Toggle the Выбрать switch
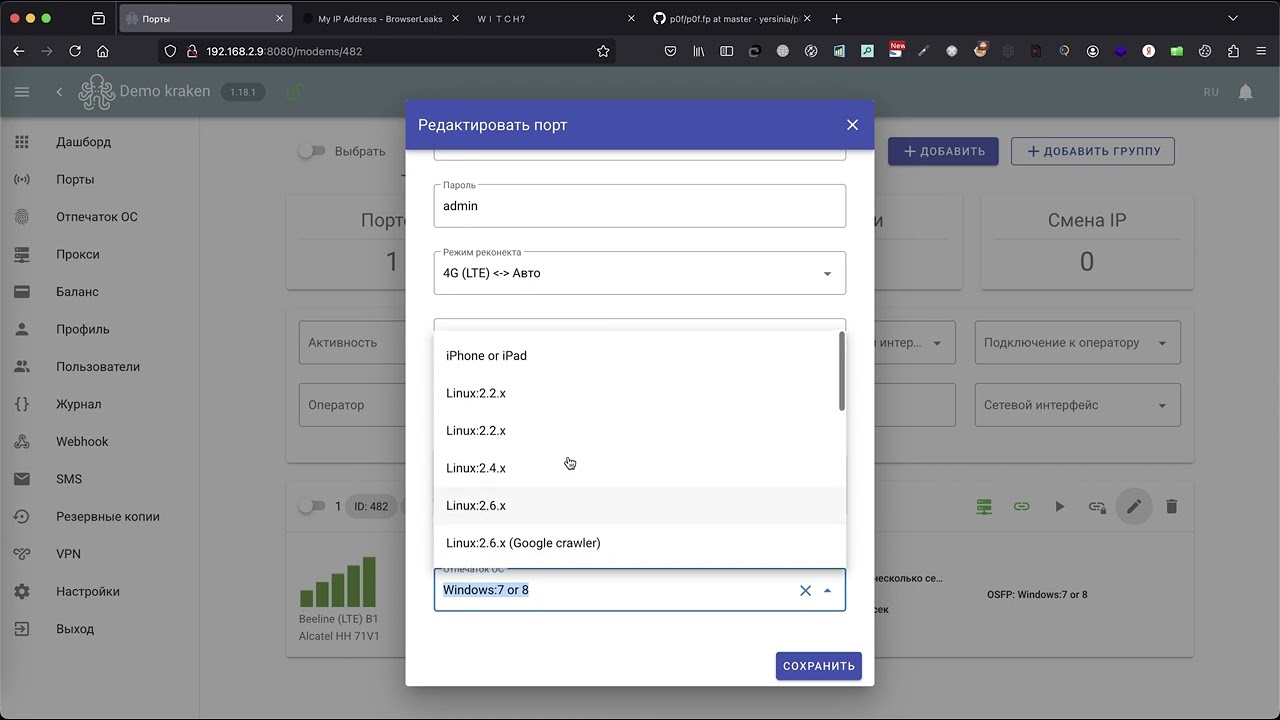 point(312,151)
